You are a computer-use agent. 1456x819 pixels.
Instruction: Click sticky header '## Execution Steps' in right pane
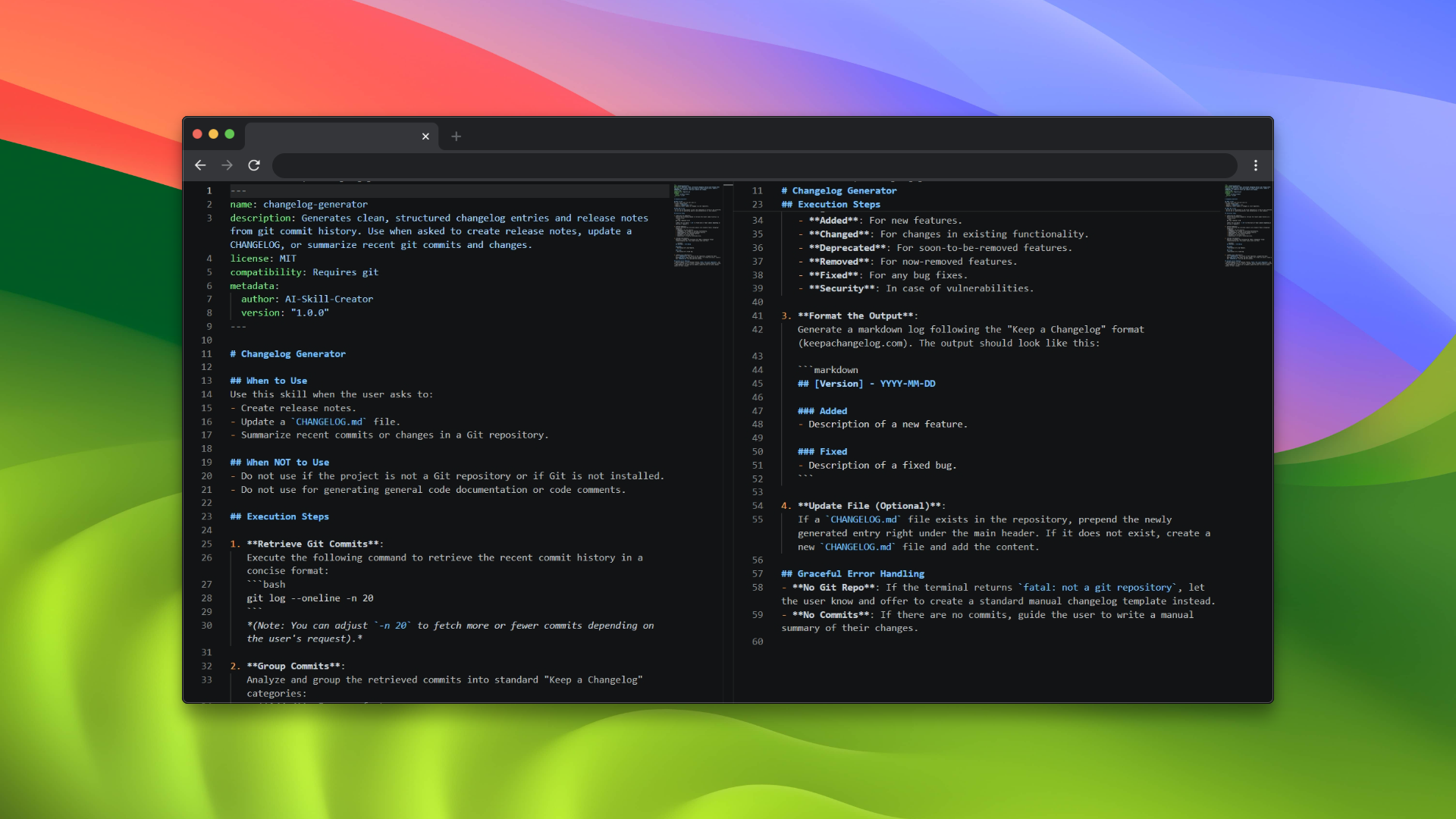click(x=830, y=205)
